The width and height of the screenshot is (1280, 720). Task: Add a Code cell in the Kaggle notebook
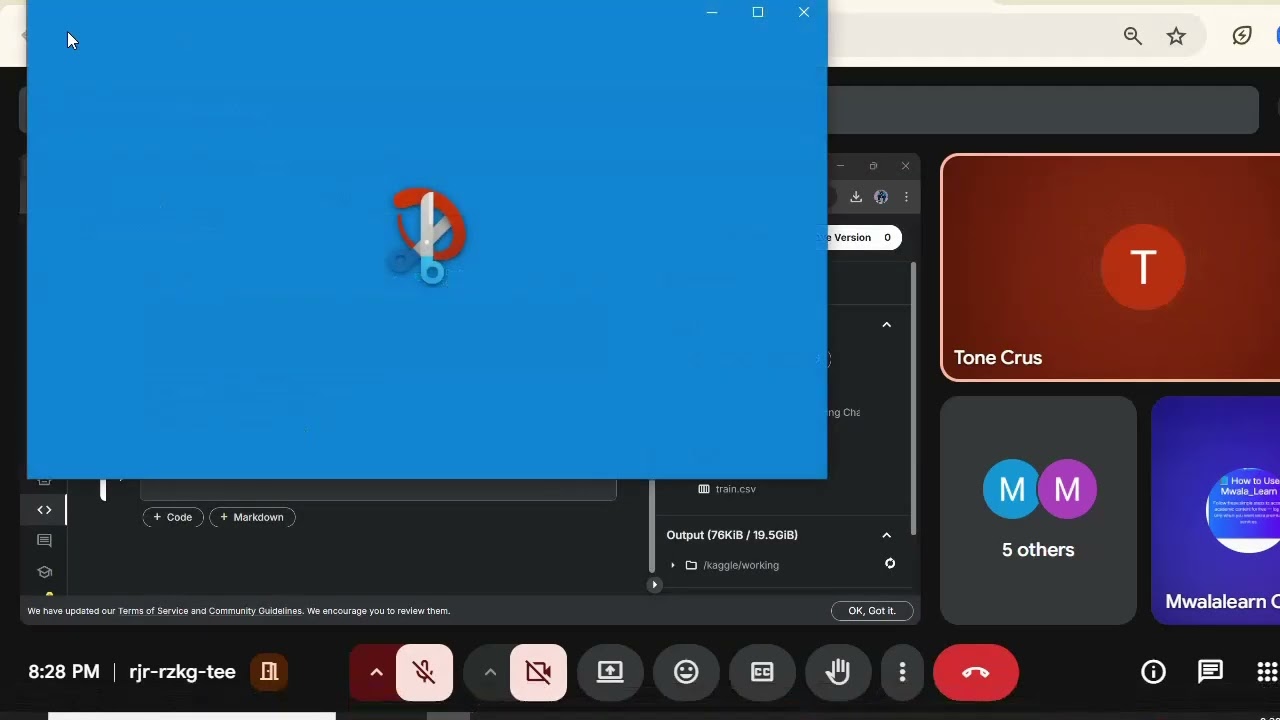tap(173, 517)
